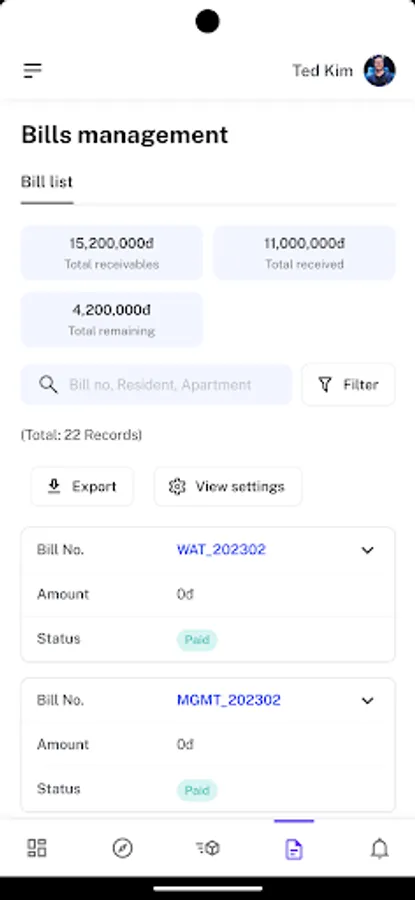This screenshot has width=415, height=900.
Task: Click the download icon in Export
Action: tap(54, 487)
